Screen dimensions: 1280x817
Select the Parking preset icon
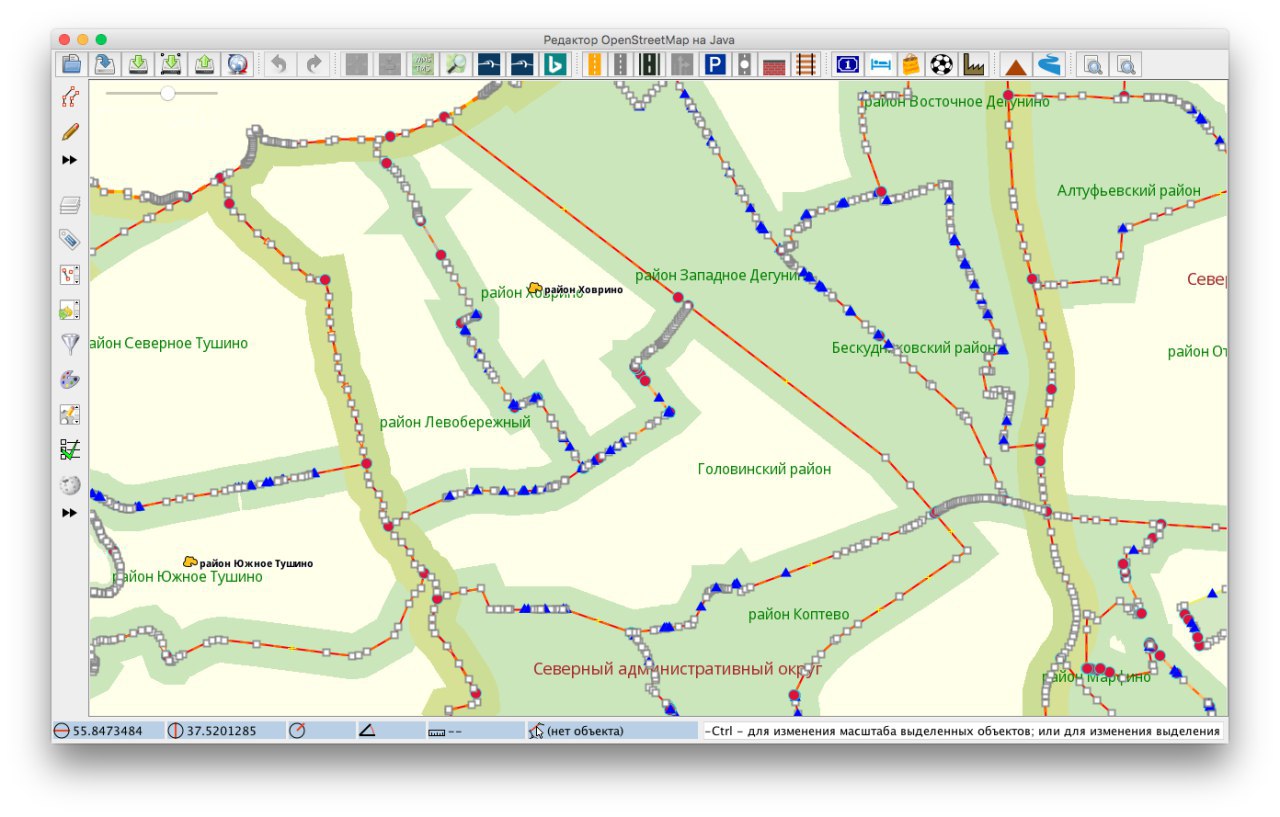point(714,64)
